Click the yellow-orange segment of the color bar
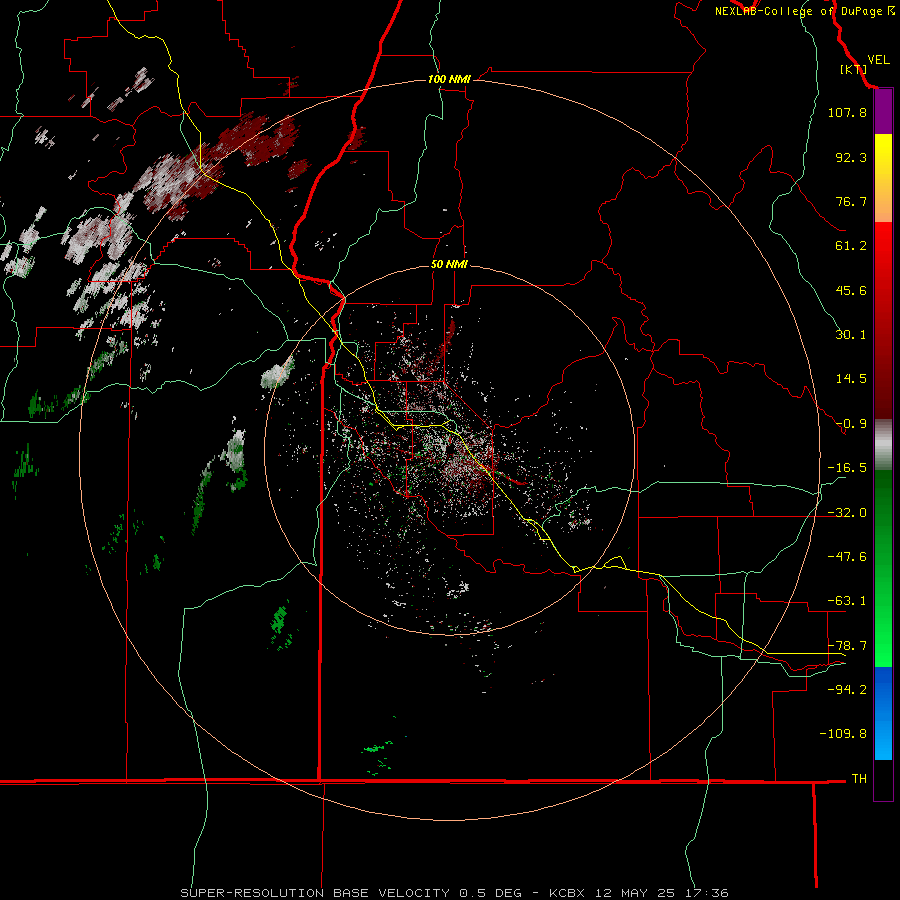 883,178
